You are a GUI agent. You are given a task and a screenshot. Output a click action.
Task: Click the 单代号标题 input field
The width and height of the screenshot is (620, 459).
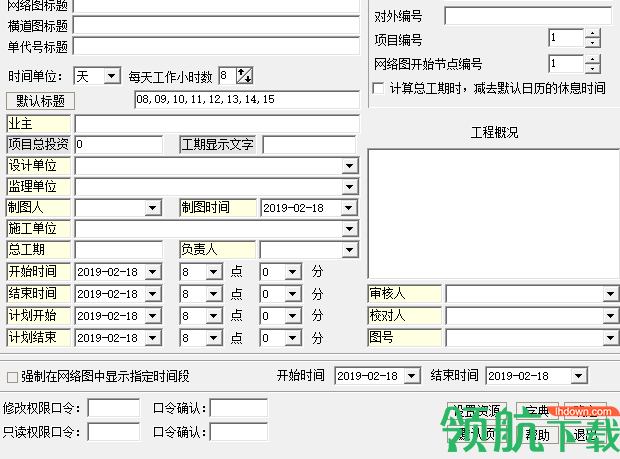coord(216,46)
